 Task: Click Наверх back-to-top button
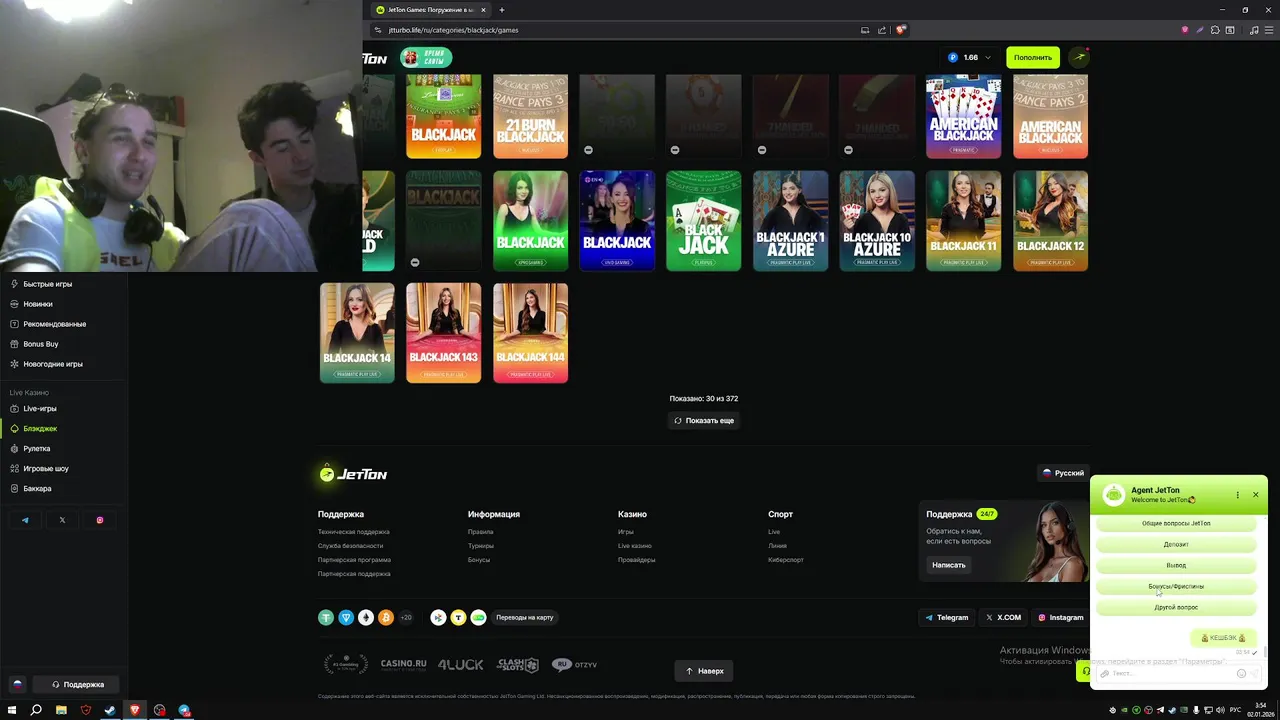click(x=704, y=671)
